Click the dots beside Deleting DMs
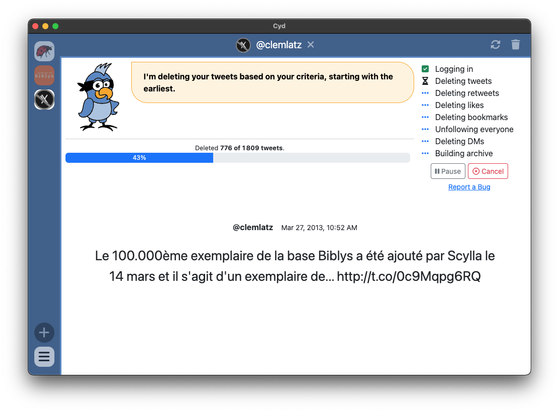The image size is (559, 412). [425, 141]
